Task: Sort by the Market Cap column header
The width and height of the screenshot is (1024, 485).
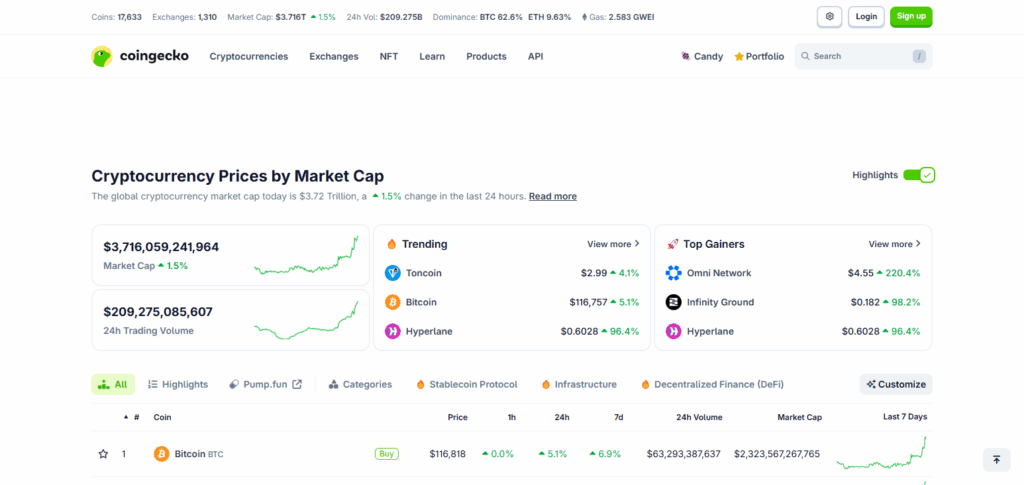Action: pyautogui.click(x=799, y=417)
